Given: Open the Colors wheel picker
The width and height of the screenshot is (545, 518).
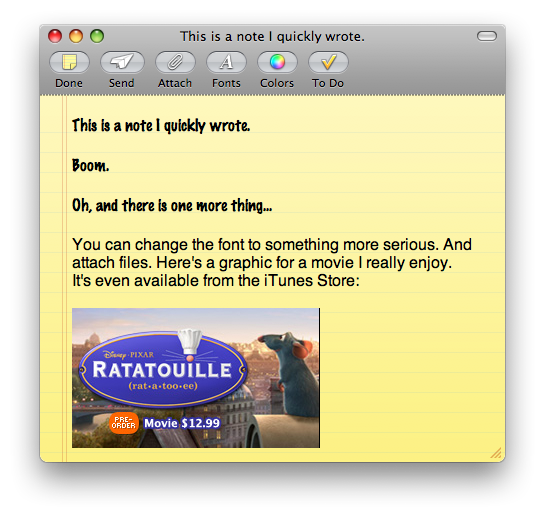Looking at the screenshot, I should (x=277, y=62).
